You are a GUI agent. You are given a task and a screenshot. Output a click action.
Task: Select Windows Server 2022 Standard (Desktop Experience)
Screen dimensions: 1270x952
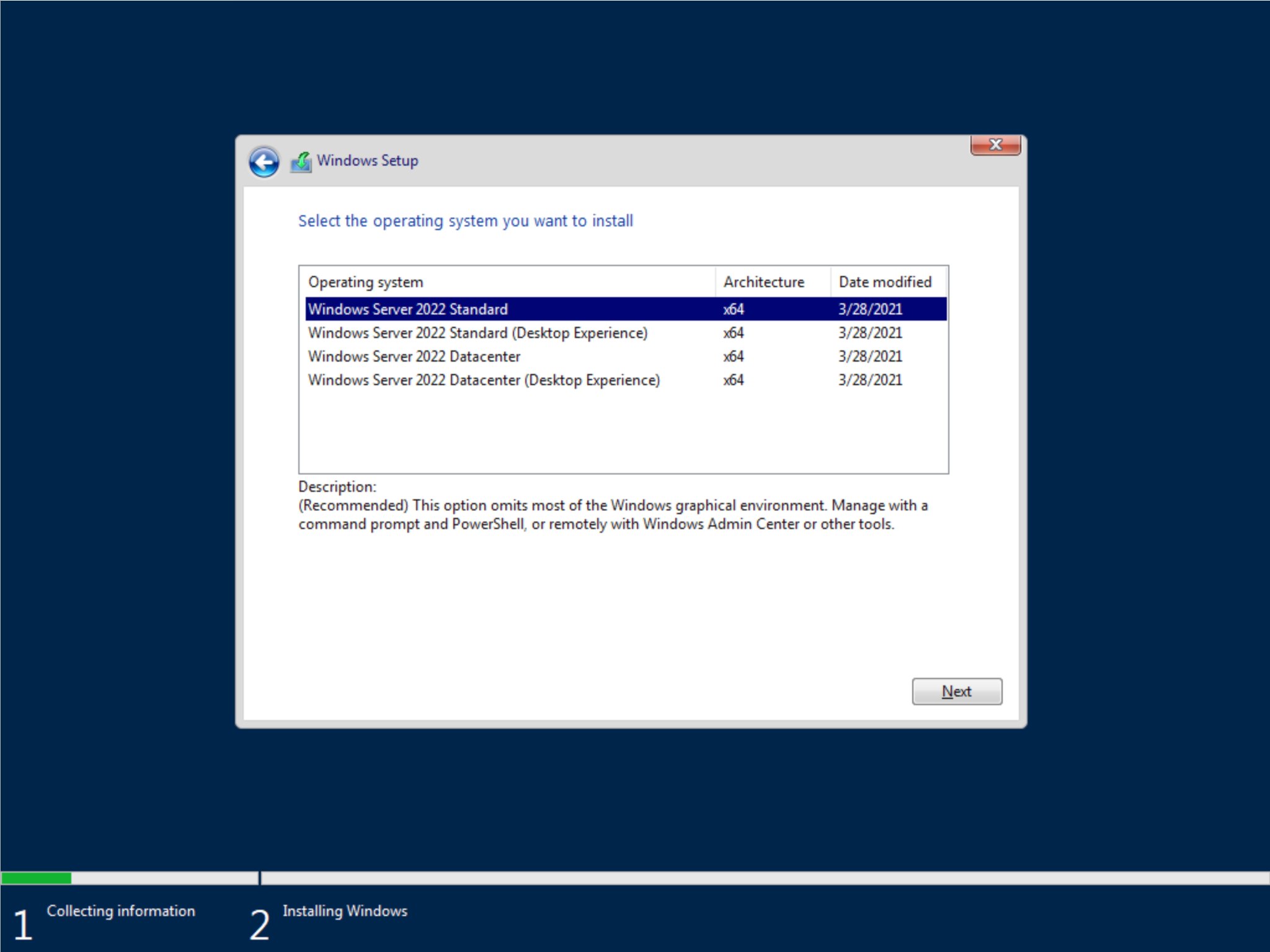[477, 333]
